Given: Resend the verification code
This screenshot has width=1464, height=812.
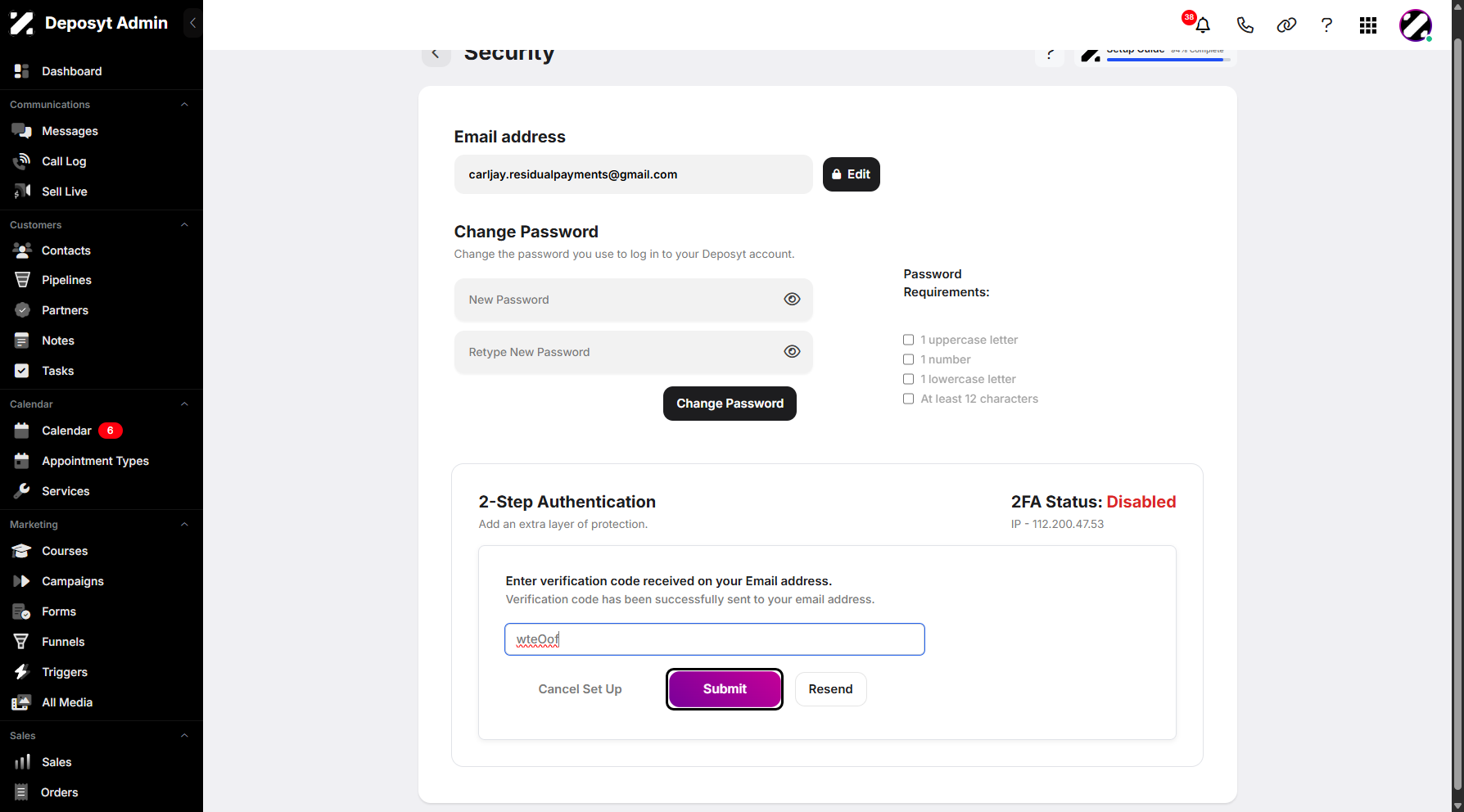Looking at the screenshot, I should click(x=830, y=689).
